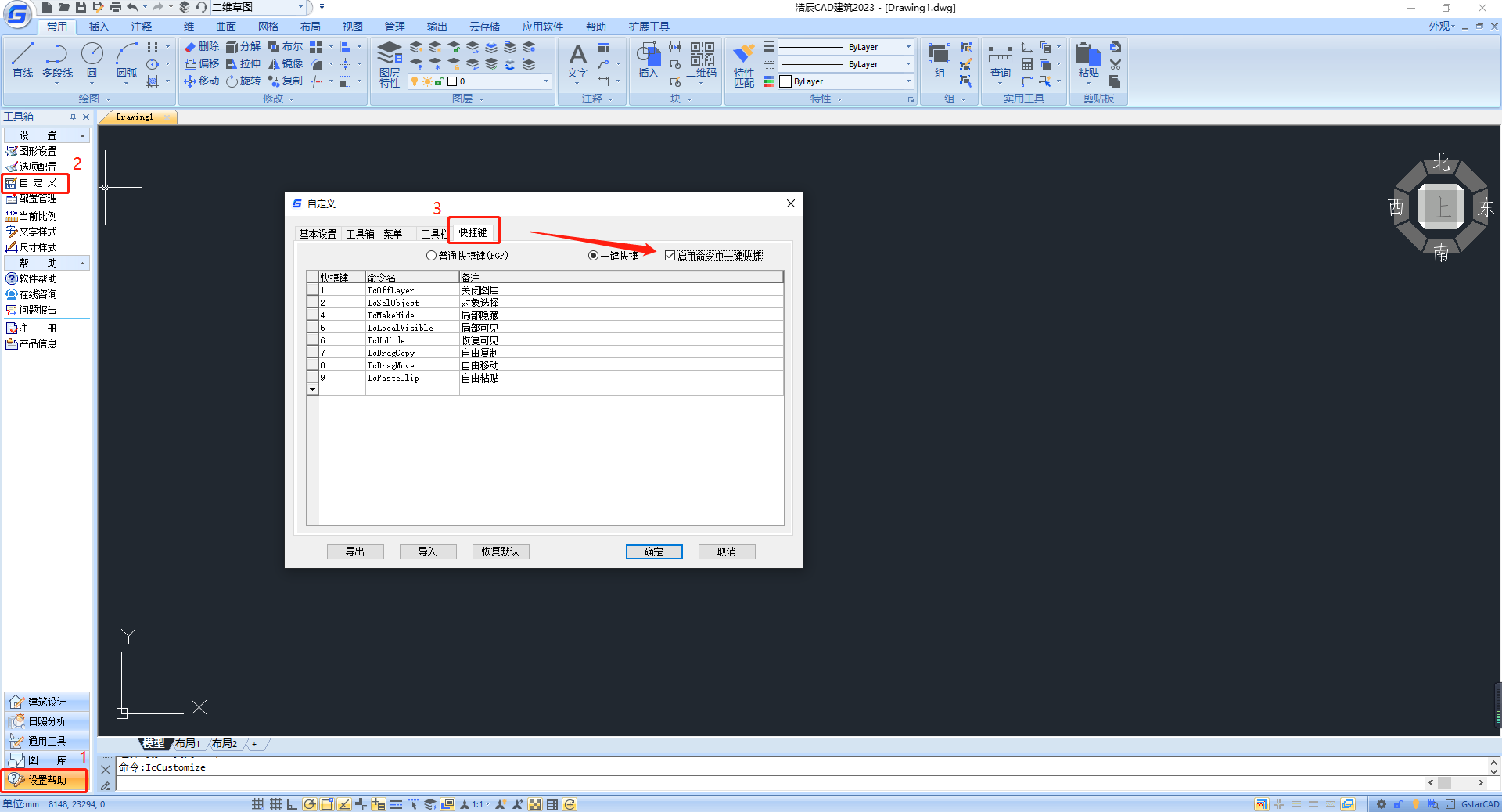Open the 扩展工具 ribbon tab
Screen dimensions: 1502x812
649,27
